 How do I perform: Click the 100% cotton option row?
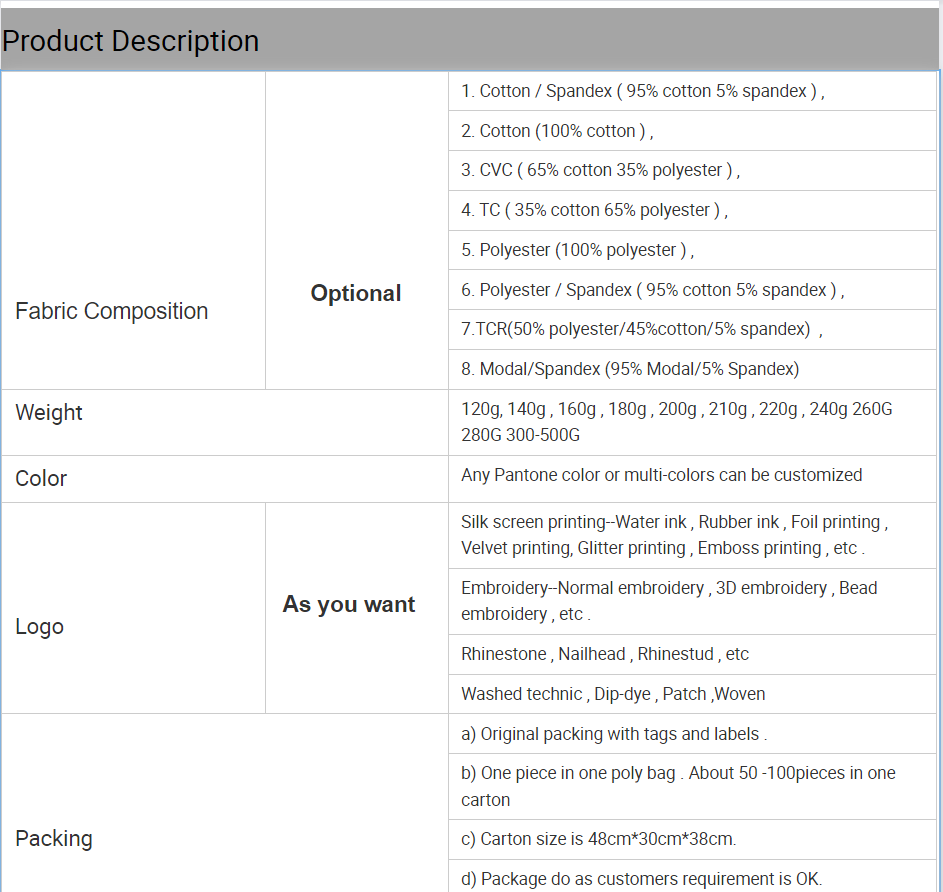point(557,131)
